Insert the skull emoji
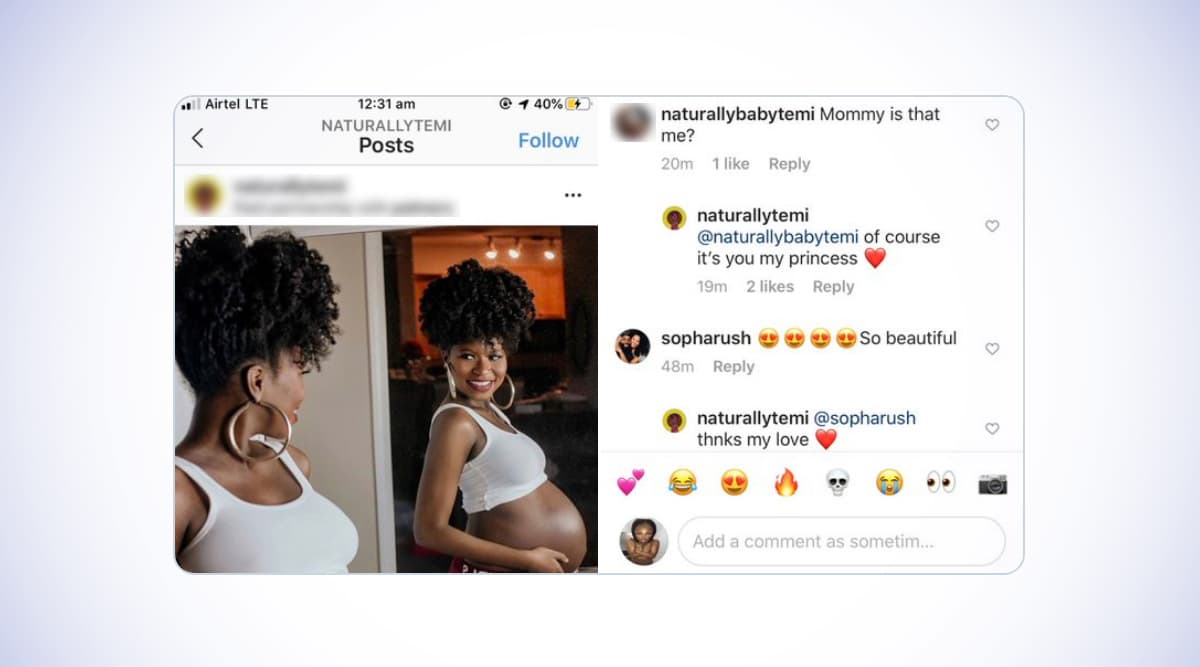The image size is (1200, 667). [x=837, y=483]
